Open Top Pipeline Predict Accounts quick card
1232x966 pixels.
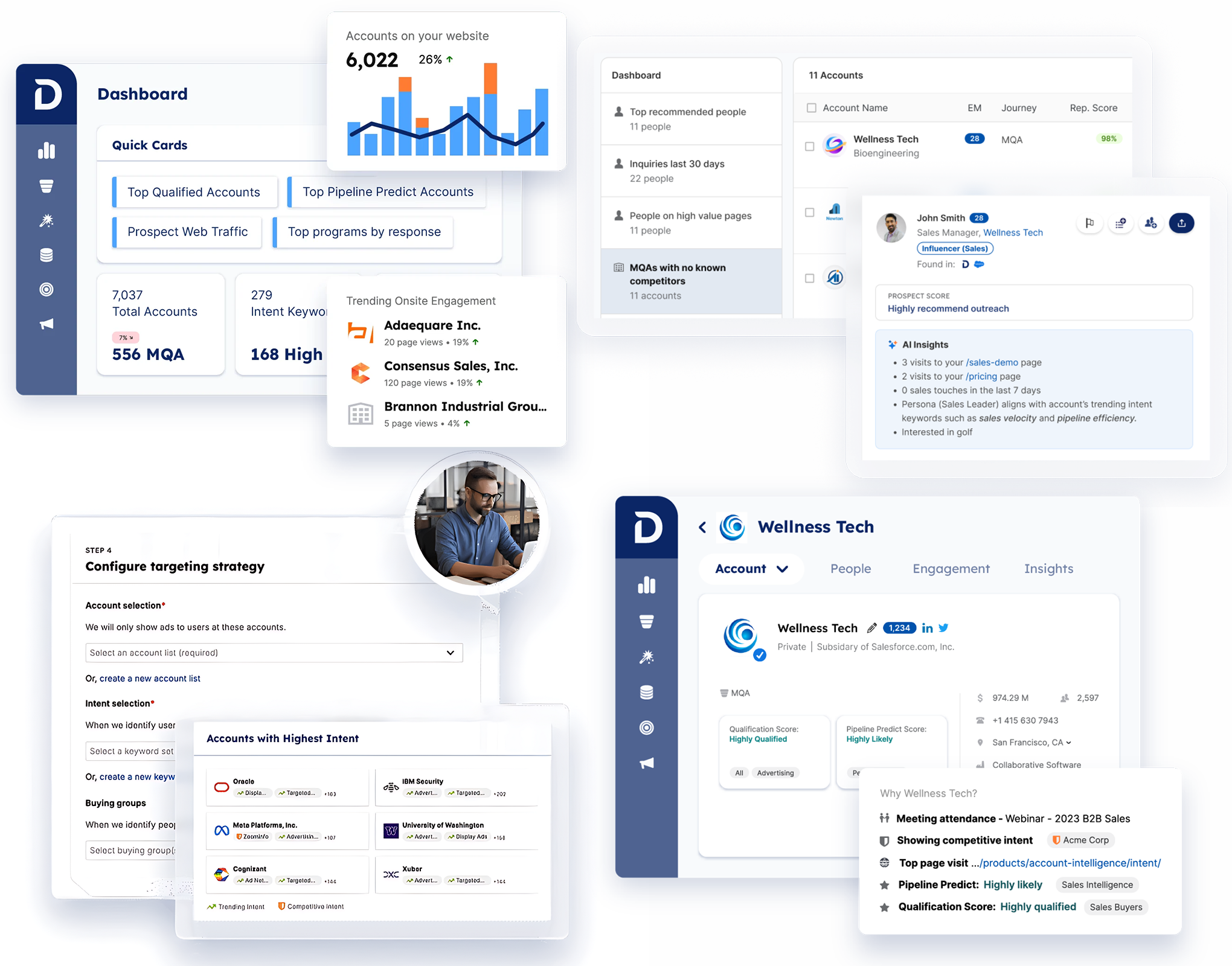387,192
